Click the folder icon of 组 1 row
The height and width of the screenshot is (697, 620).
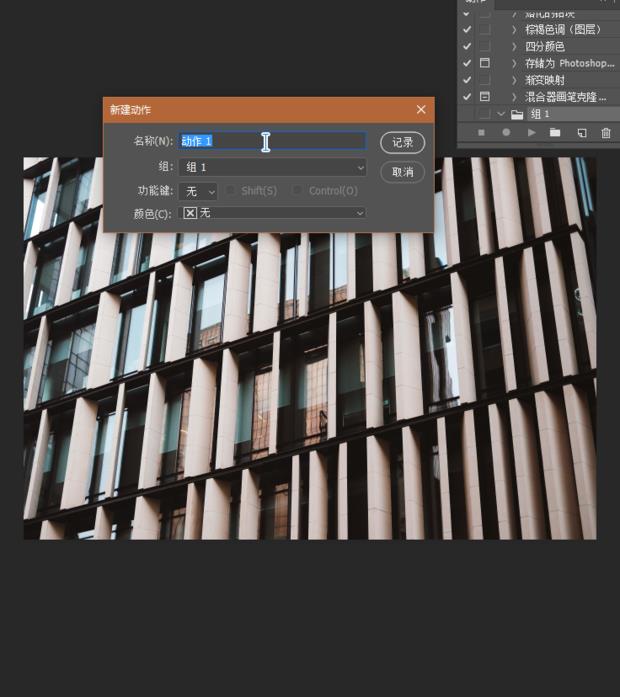pyautogui.click(x=517, y=115)
